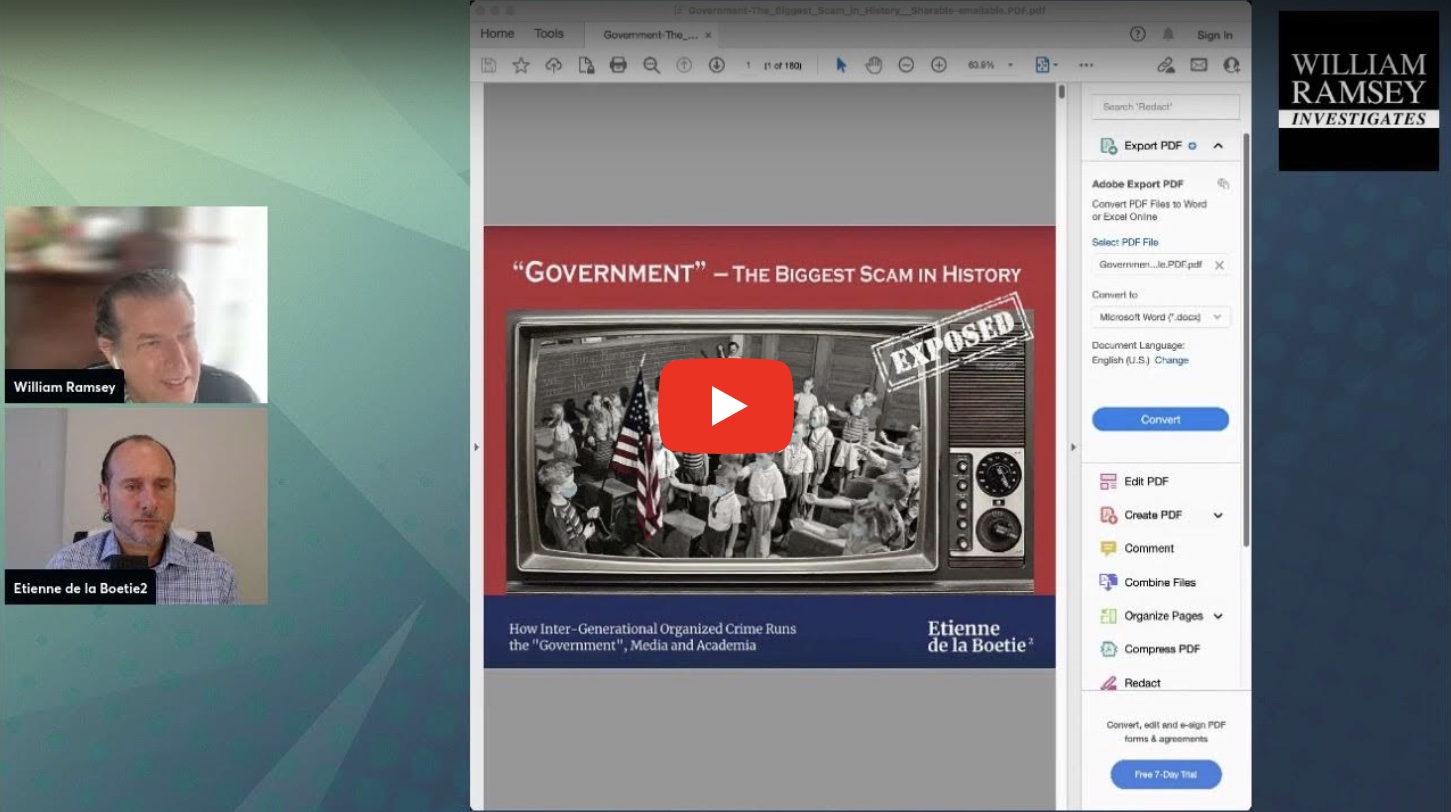1451x812 pixels.
Task: Play the video with red button
Action: [725, 406]
